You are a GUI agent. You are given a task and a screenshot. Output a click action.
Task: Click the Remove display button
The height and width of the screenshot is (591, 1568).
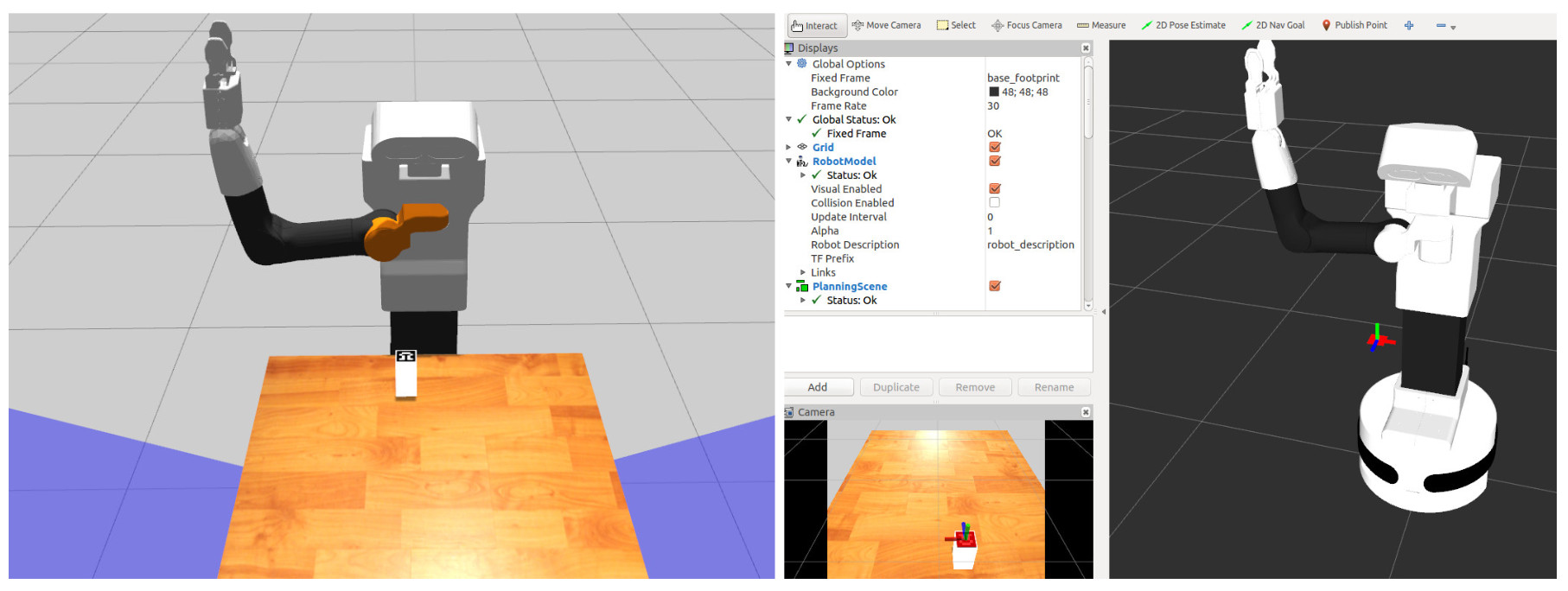click(x=975, y=387)
